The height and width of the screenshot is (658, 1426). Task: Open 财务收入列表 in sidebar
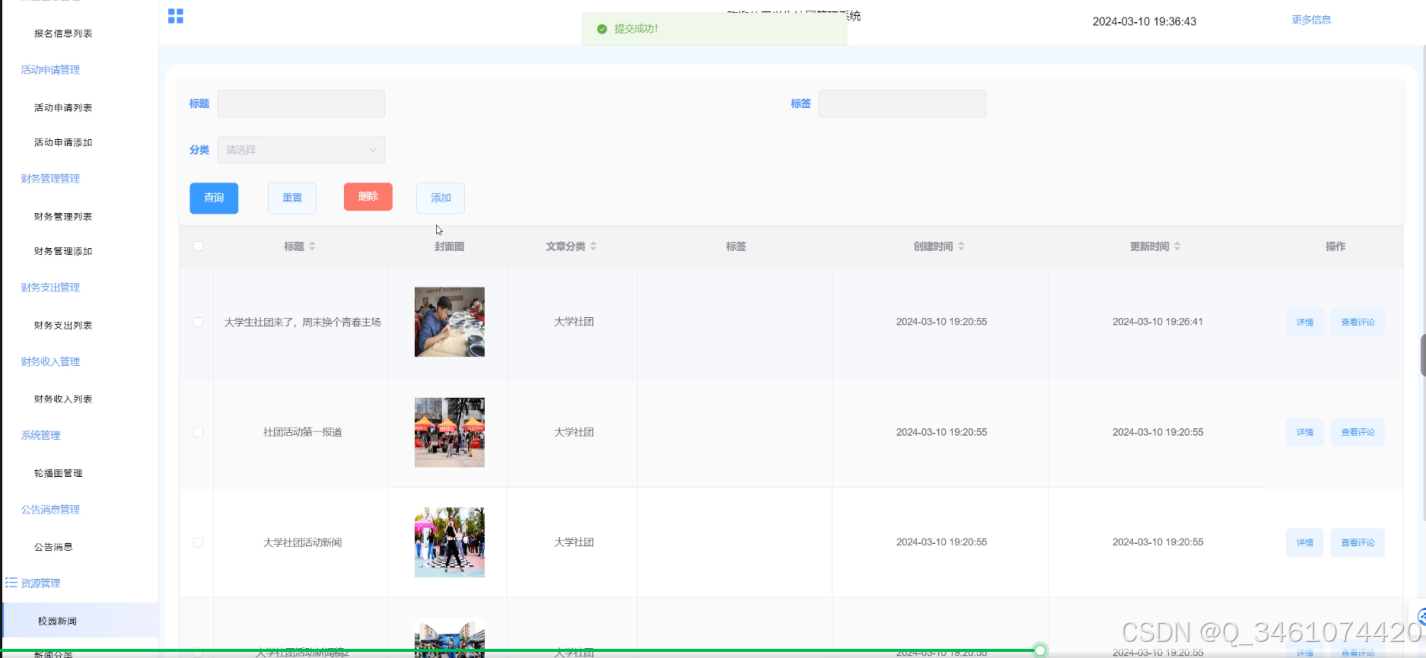(63, 399)
